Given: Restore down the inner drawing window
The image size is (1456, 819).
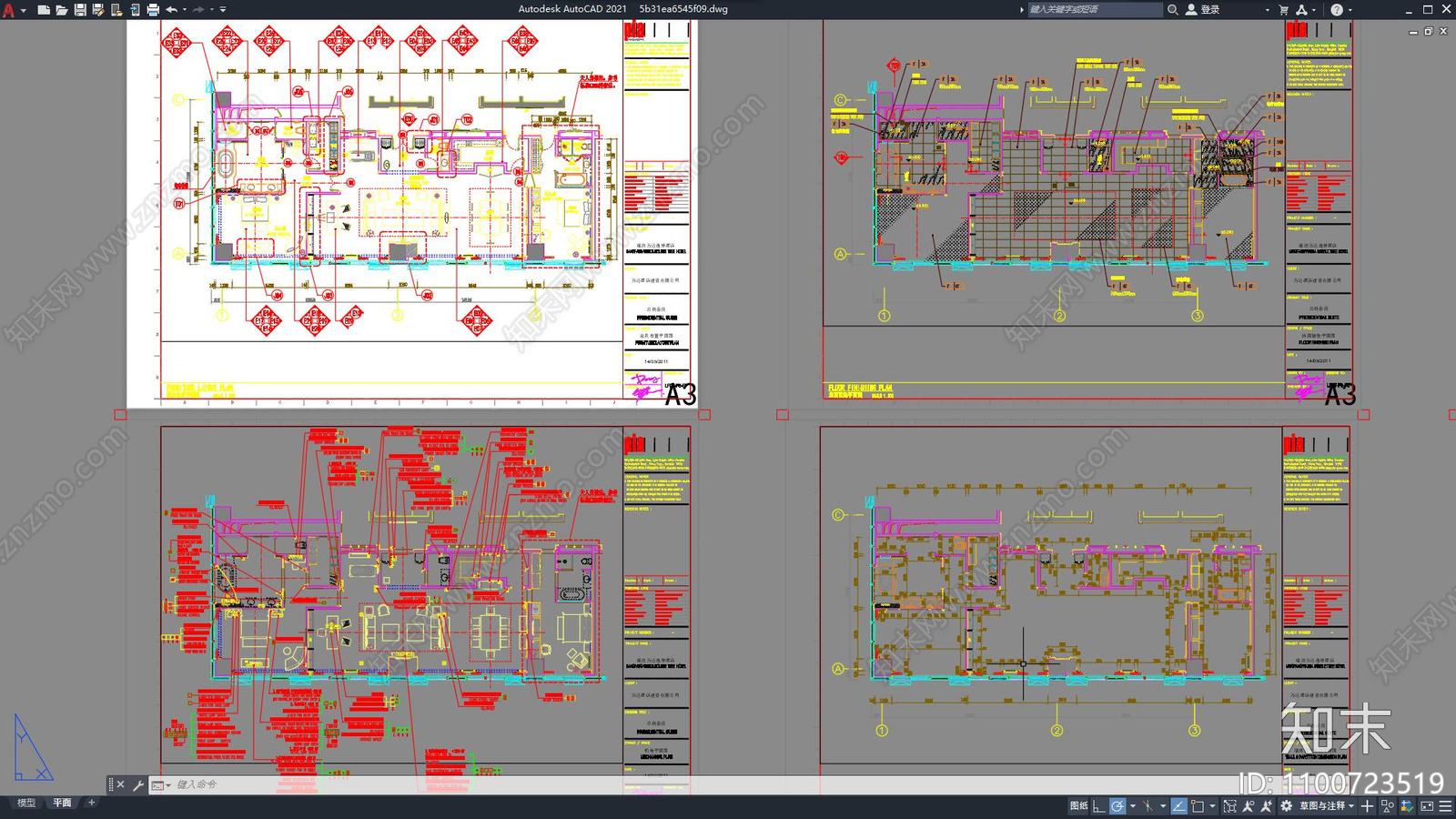Looking at the screenshot, I should (1428, 32).
